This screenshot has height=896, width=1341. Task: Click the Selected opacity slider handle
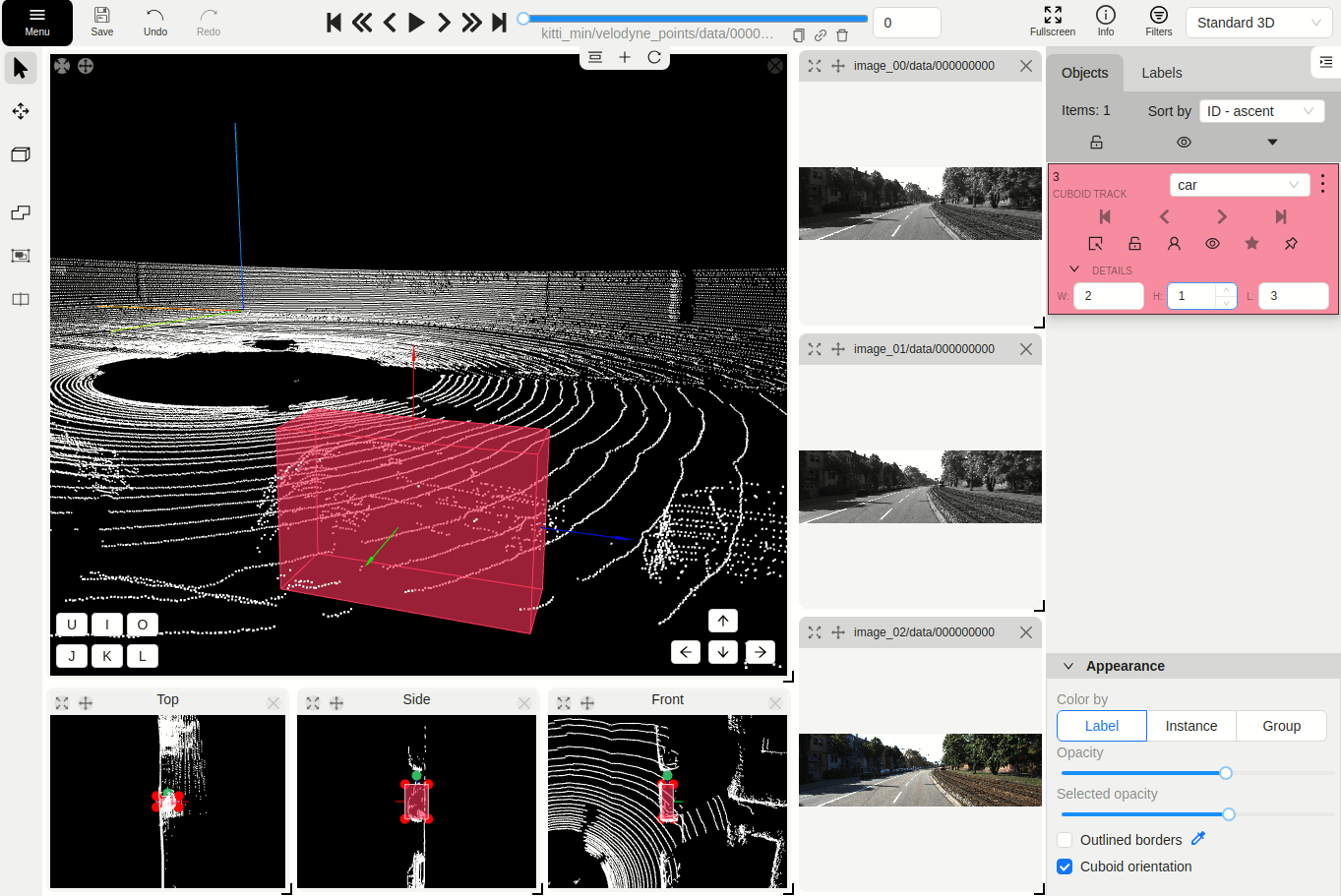pyautogui.click(x=1229, y=814)
